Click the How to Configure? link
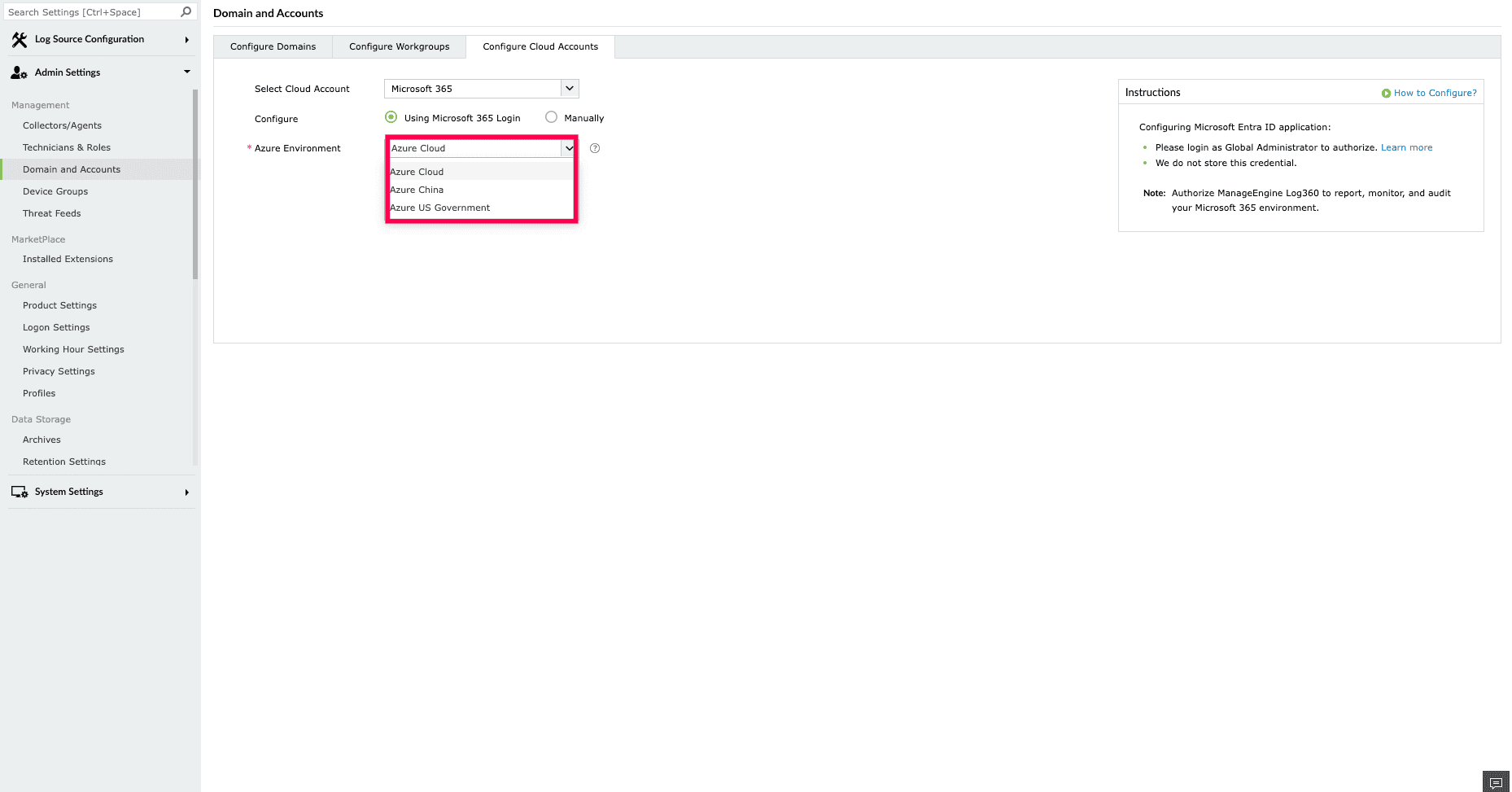The image size is (1512, 792). (1435, 93)
